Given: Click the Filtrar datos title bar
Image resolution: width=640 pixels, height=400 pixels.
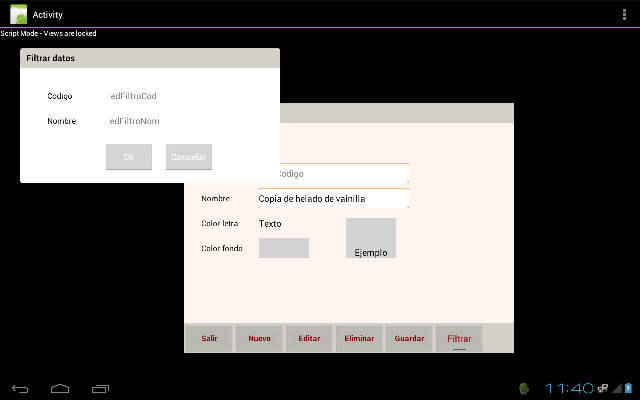Looking at the screenshot, I should (150, 58).
